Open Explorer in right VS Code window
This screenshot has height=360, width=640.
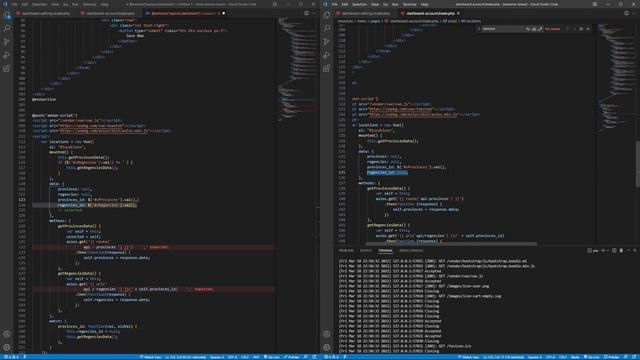point(327,16)
